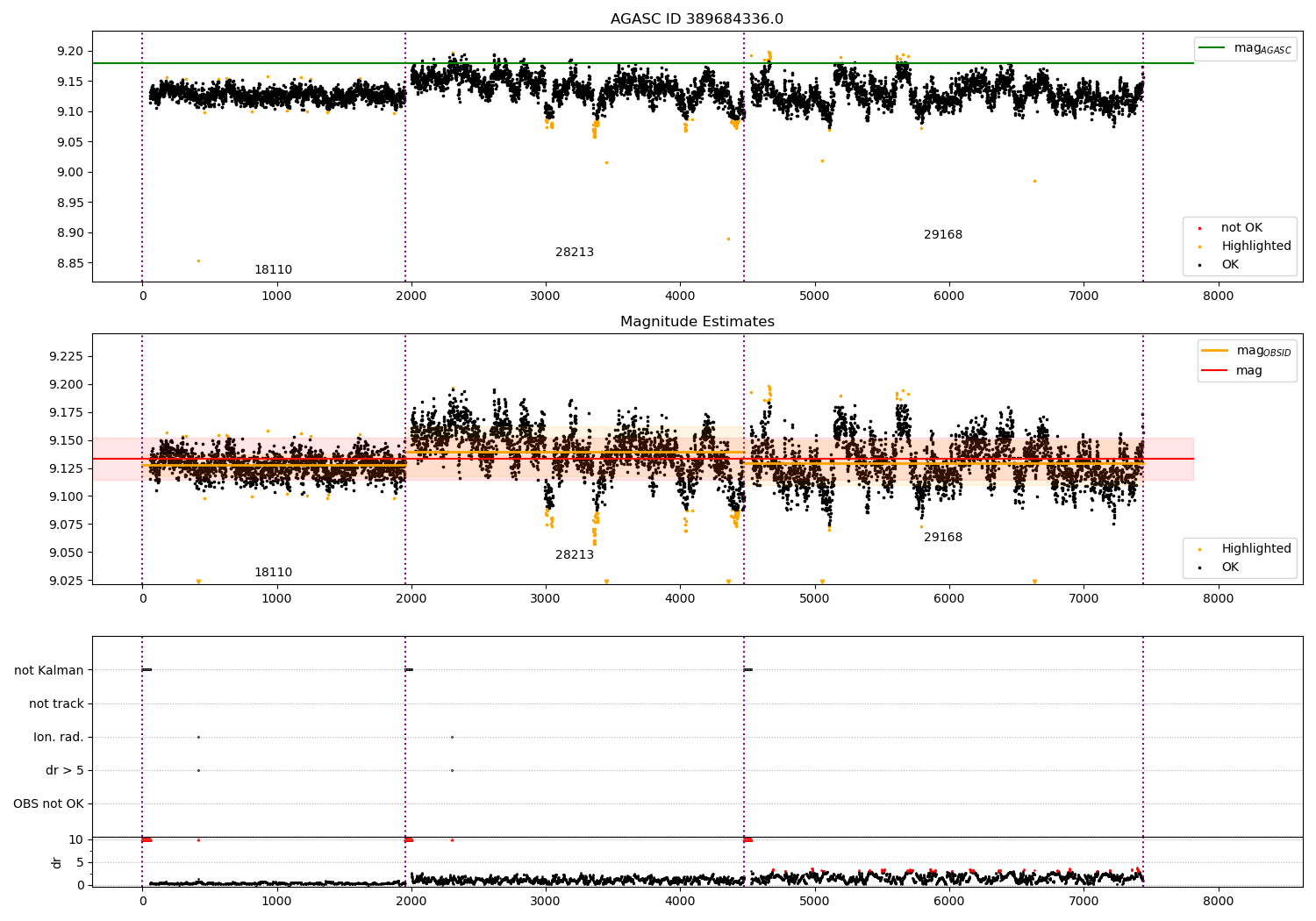Click the '28213' label in the top plot
This screenshot has width=1316, height=921.
[575, 253]
